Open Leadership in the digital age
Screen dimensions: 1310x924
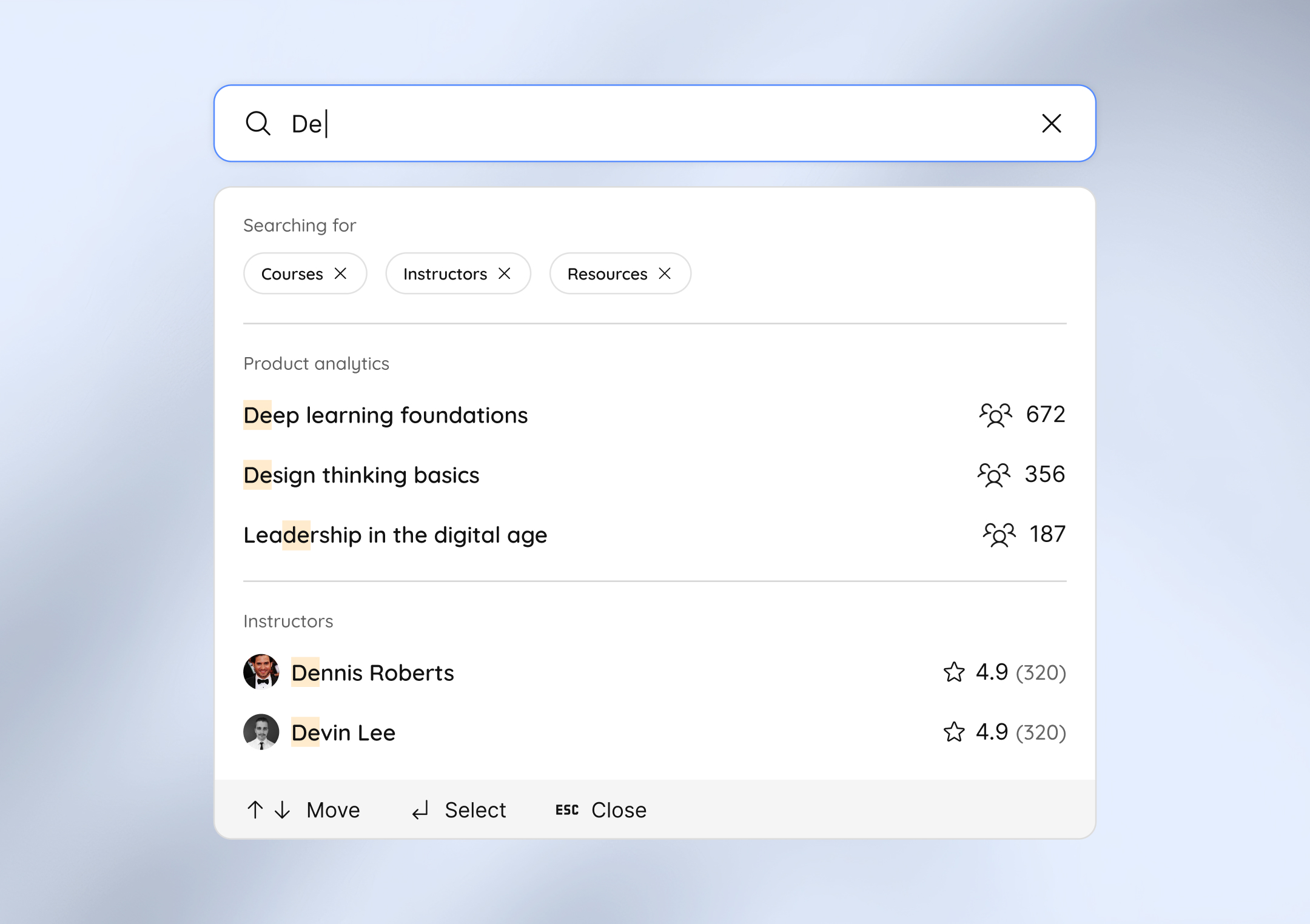[x=395, y=535]
